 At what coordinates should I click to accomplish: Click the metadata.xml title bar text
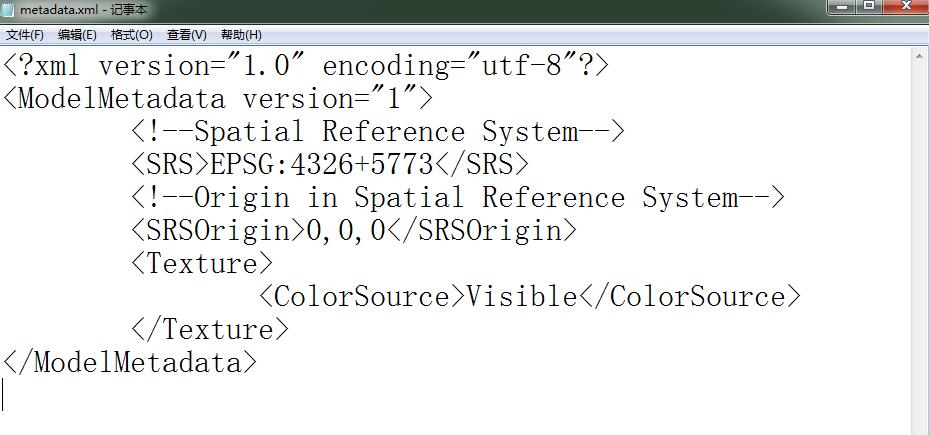pos(84,9)
